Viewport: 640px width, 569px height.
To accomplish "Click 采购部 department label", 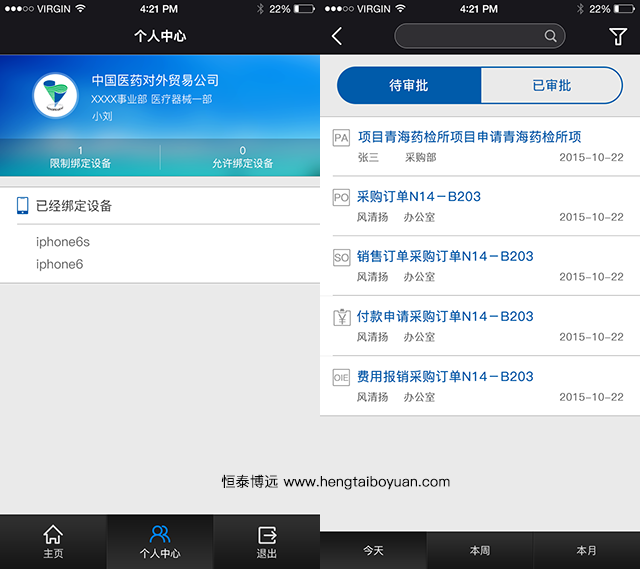I will point(420,158).
